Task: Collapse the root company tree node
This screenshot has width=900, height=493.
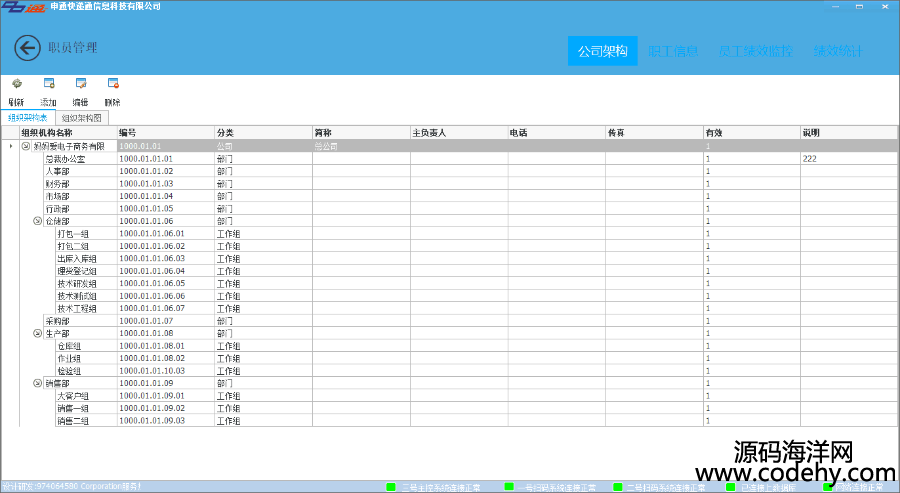Action: tap(26, 146)
